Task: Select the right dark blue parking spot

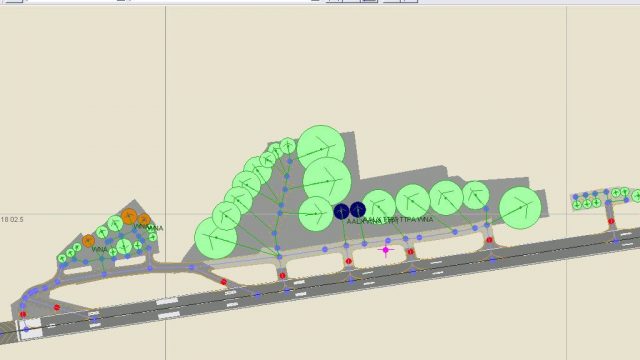Action: click(x=358, y=209)
